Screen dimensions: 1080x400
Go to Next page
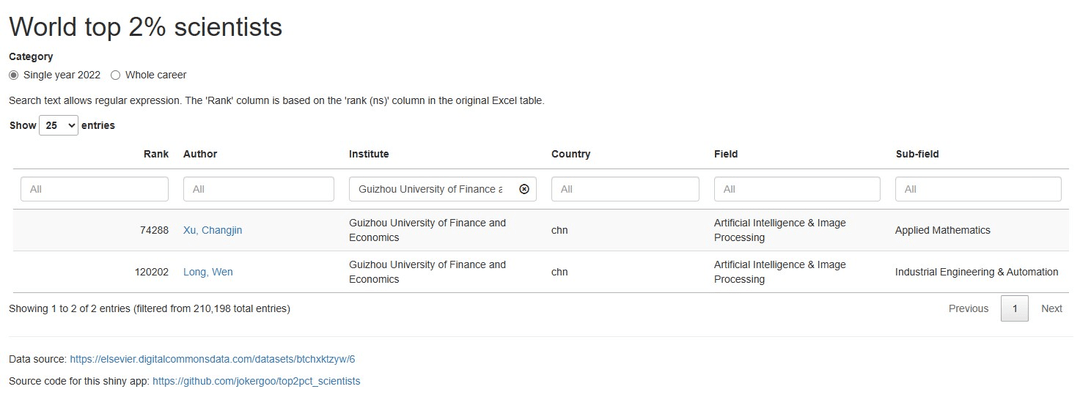1051,309
